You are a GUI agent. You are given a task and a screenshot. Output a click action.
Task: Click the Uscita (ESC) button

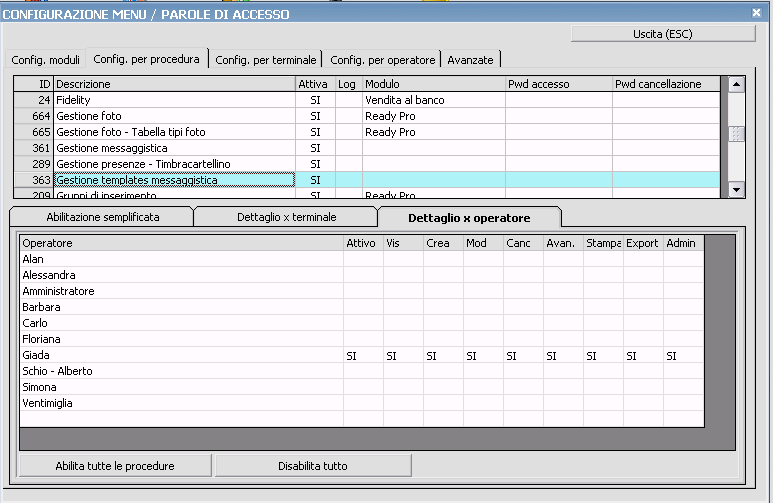663,34
